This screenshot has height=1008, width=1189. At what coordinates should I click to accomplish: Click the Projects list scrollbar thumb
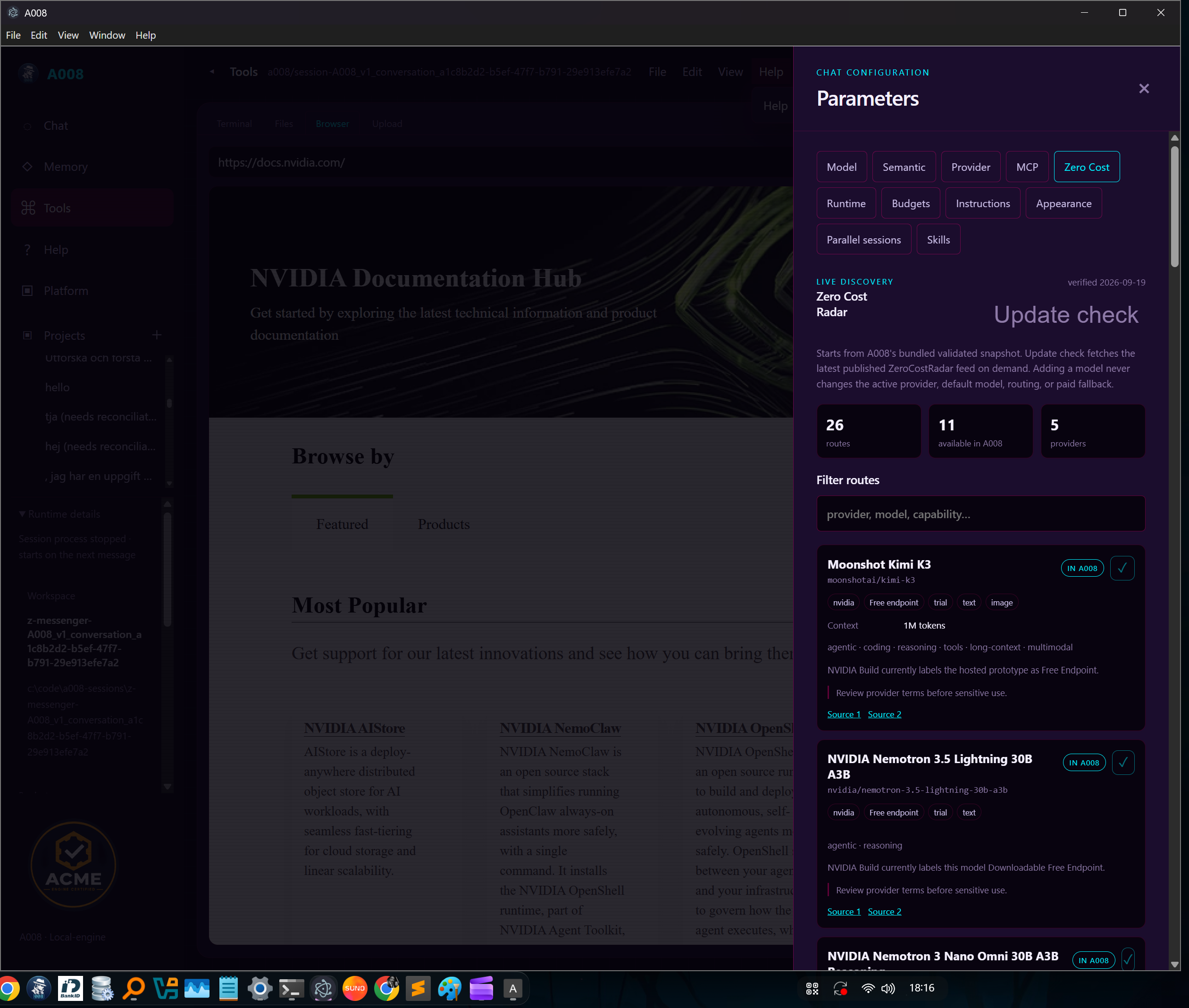(x=169, y=403)
